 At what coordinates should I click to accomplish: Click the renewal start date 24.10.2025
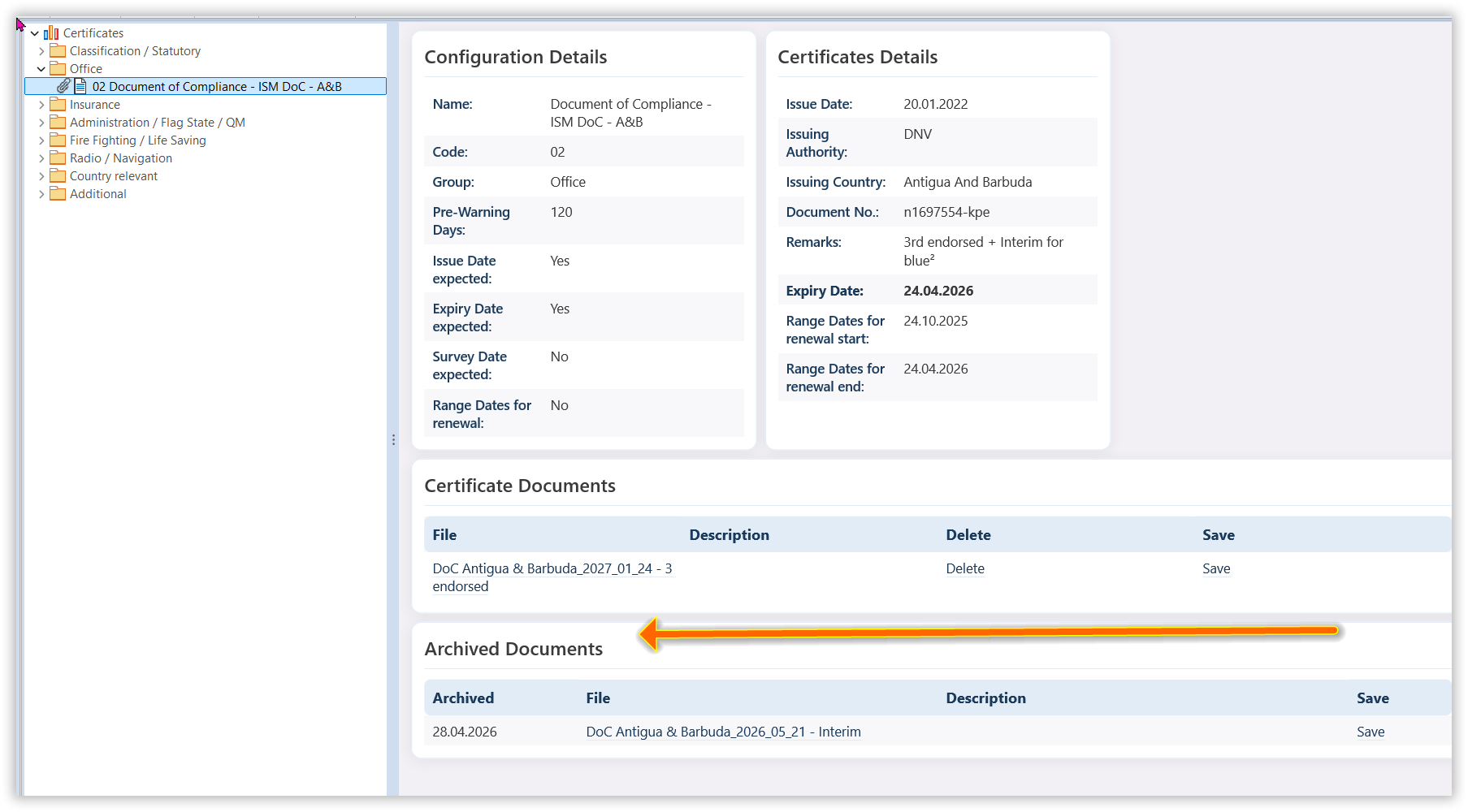936,321
